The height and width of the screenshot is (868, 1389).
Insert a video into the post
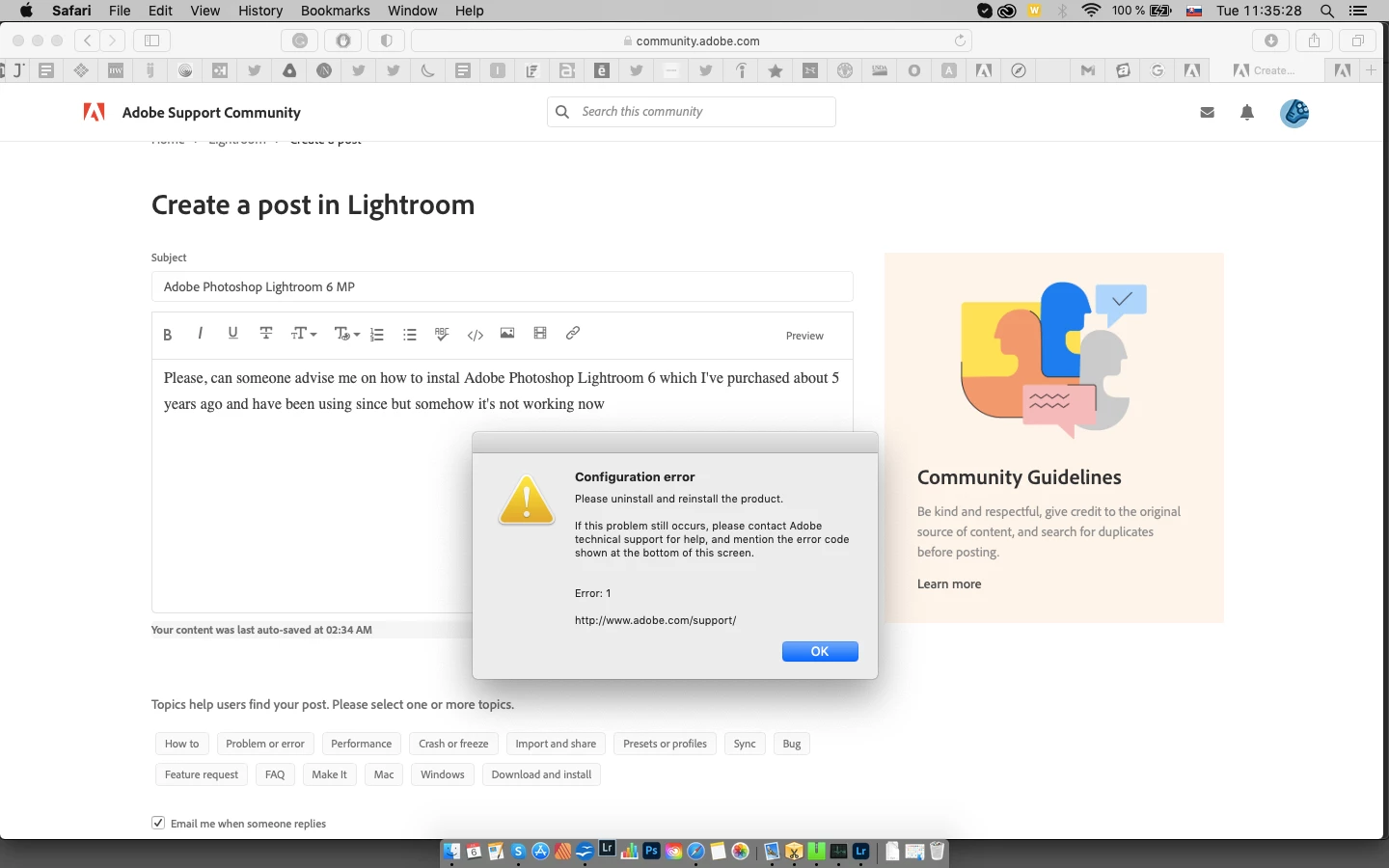pos(540,334)
